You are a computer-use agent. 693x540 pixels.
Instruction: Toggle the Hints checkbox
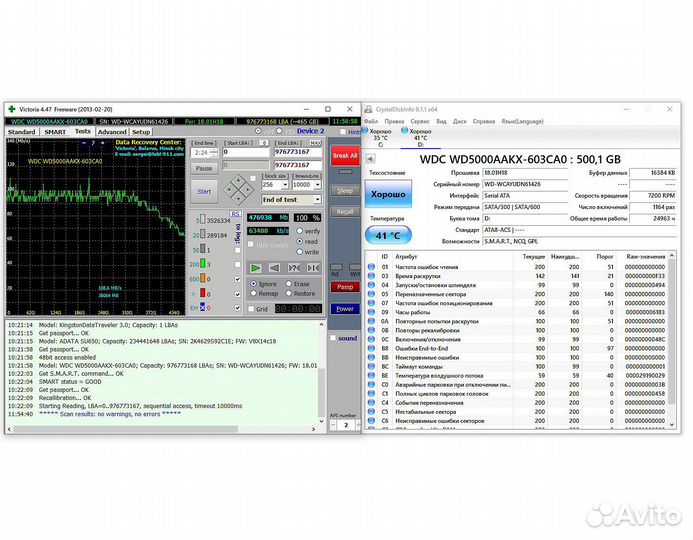(343, 131)
